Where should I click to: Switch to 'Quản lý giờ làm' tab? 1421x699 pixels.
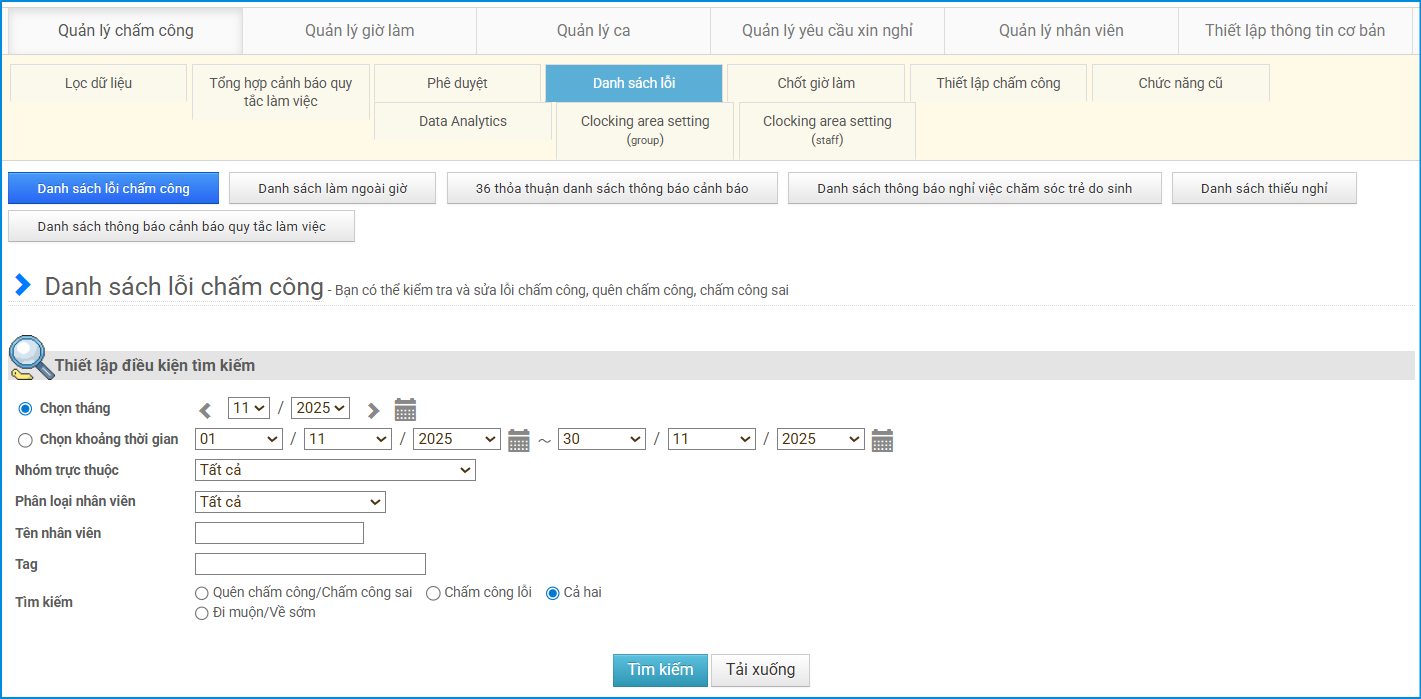(x=359, y=31)
